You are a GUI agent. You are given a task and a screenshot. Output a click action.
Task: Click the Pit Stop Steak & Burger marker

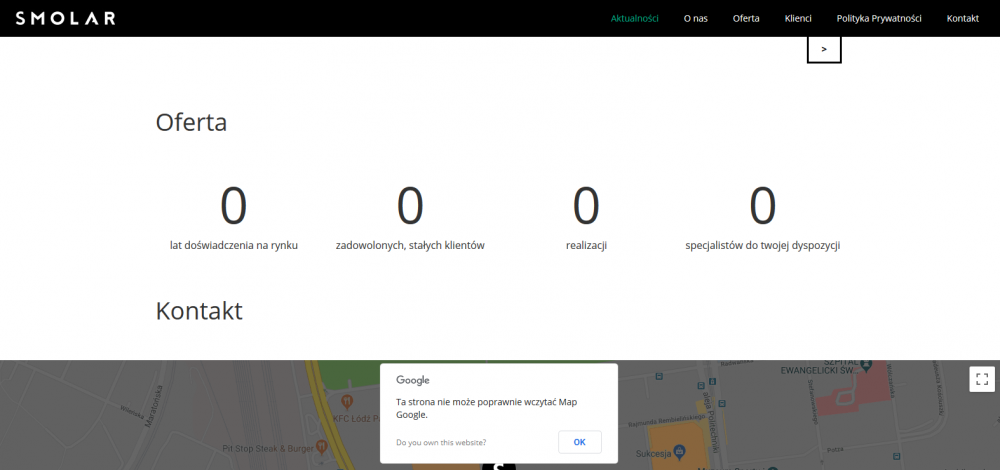[320, 445]
